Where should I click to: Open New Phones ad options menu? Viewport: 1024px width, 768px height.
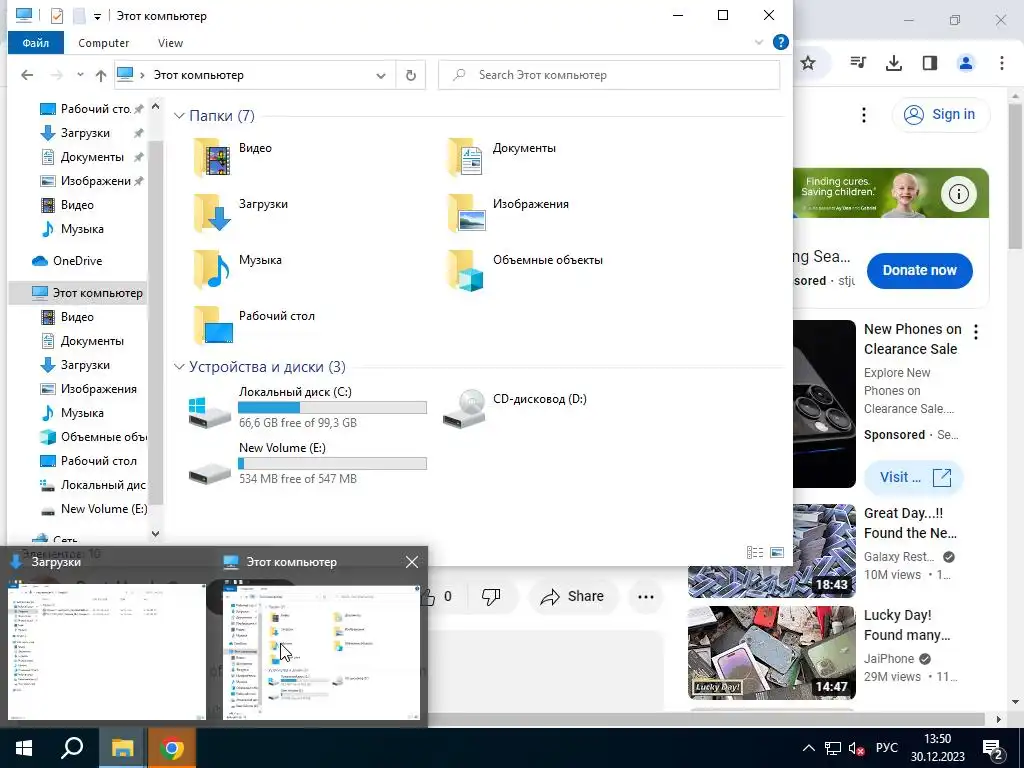pos(976,332)
